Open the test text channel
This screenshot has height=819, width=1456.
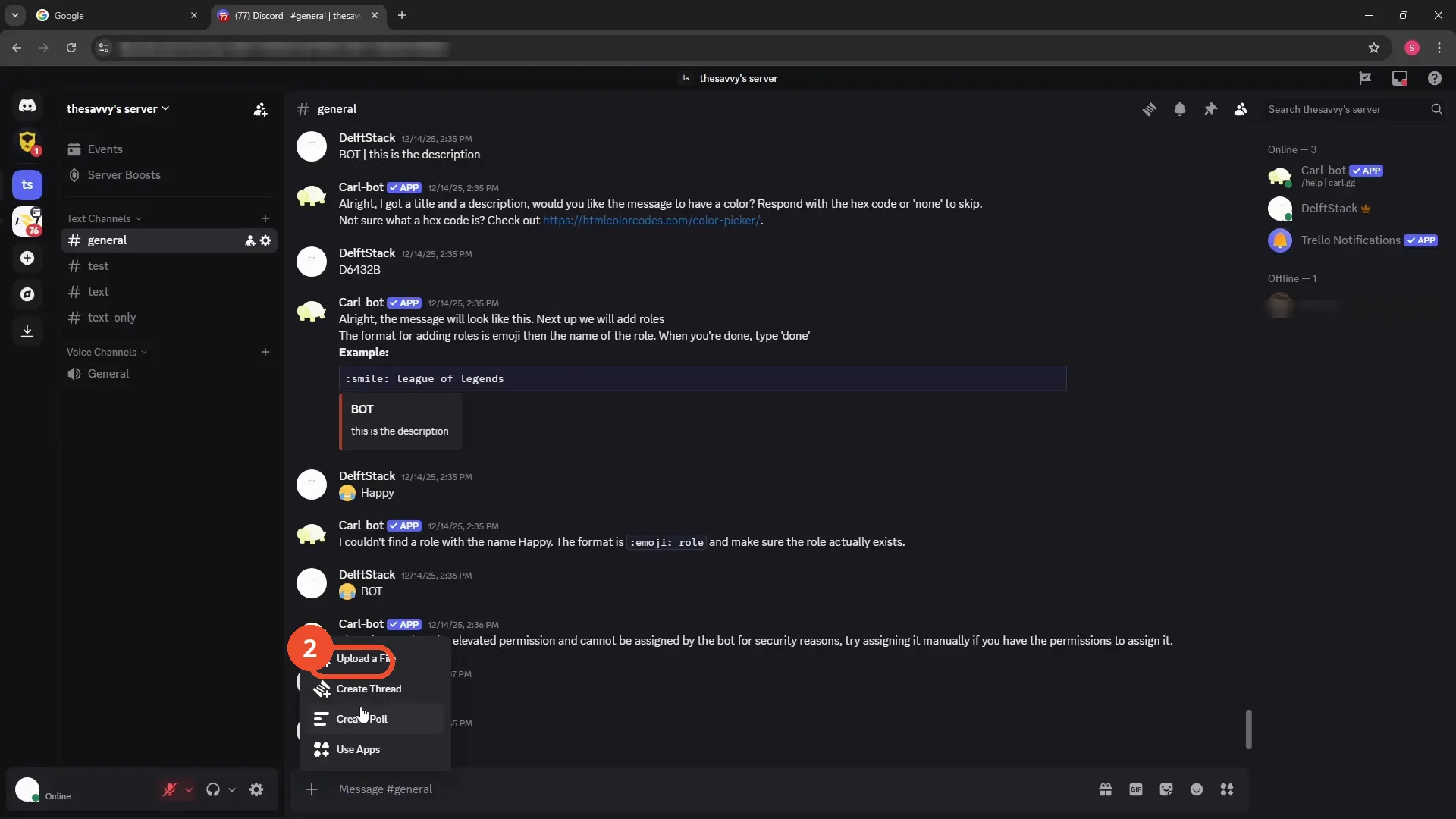coord(168,266)
